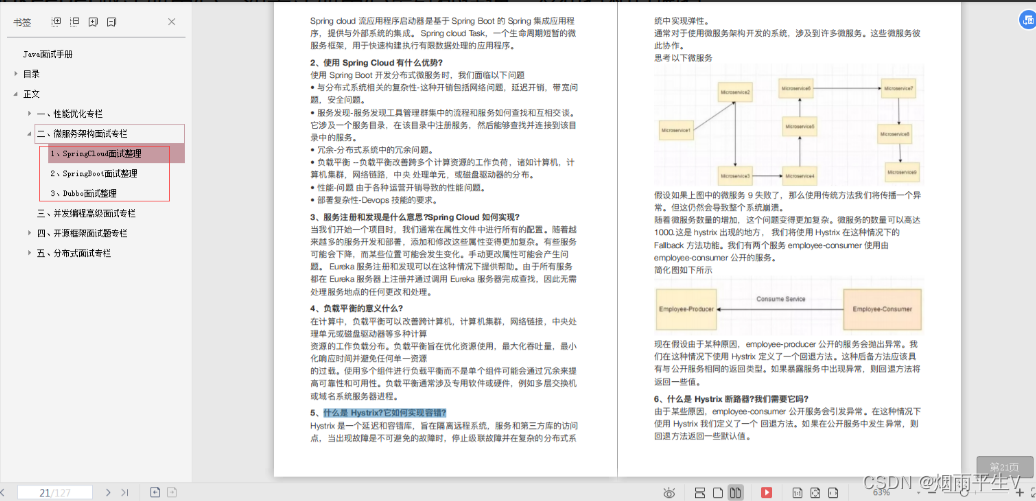This screenshot has height=501, width=1036.
Task: Fit page width icon
Action: [x=833, y=492]
